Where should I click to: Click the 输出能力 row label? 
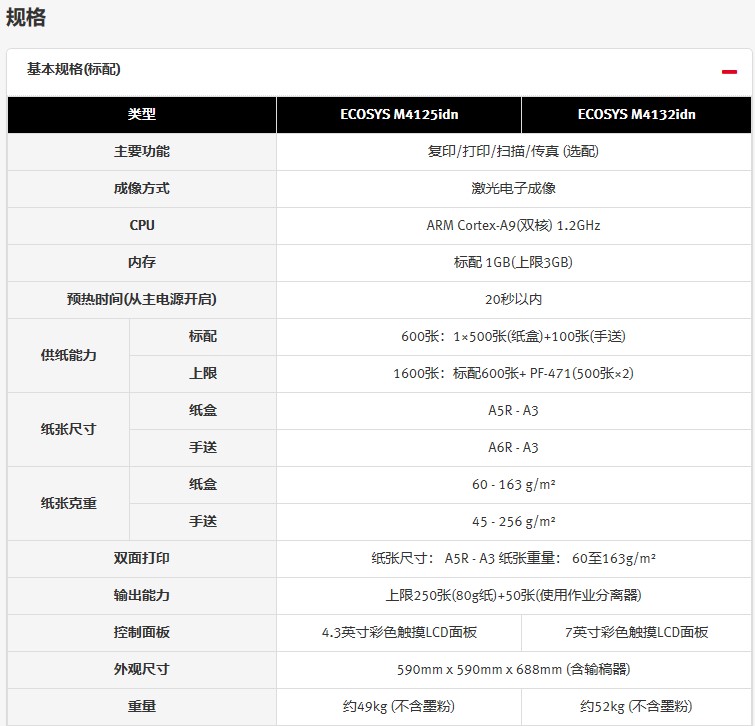pos(142,596)
